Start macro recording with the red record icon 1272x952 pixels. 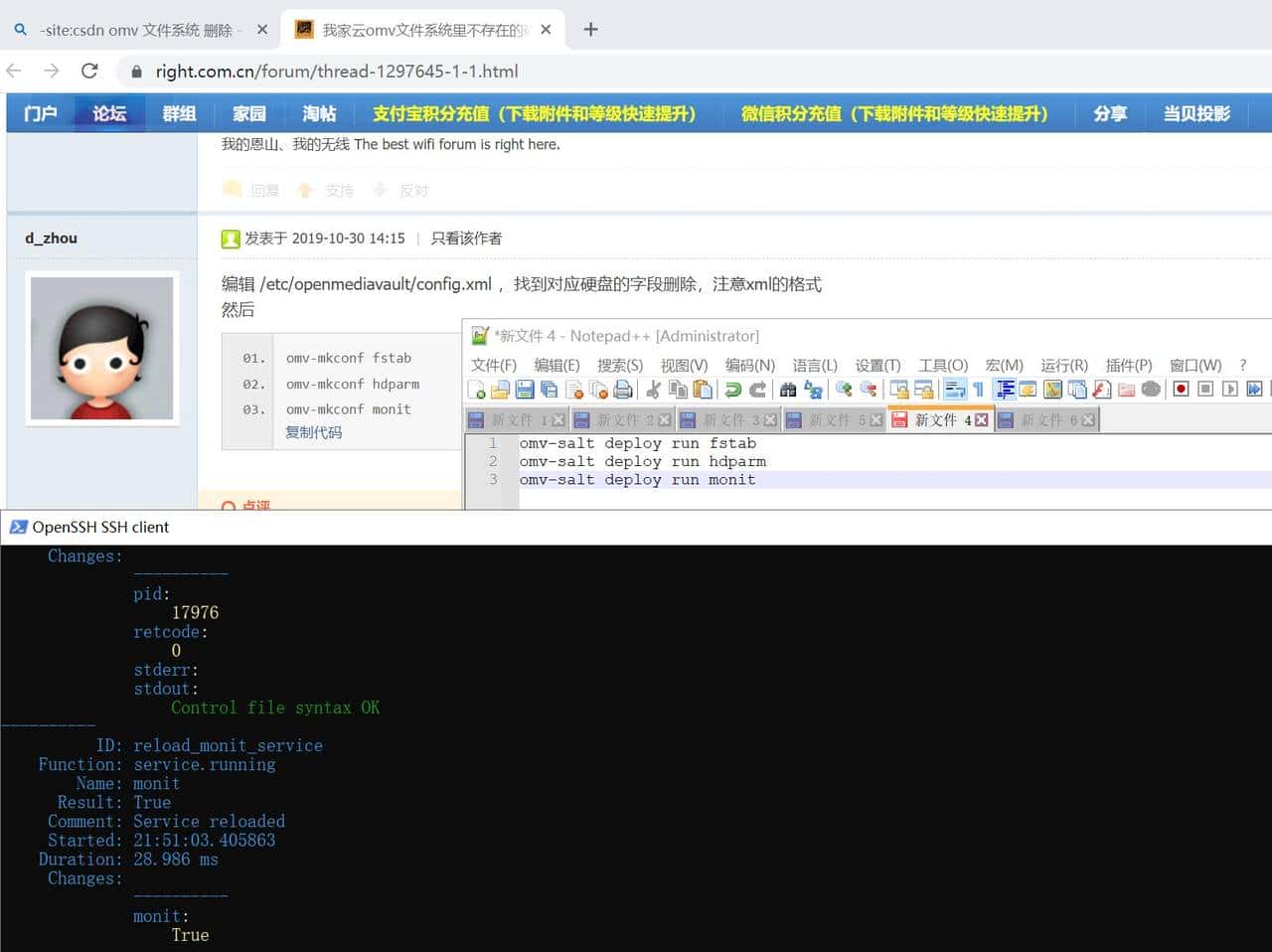click(1181, 390)
